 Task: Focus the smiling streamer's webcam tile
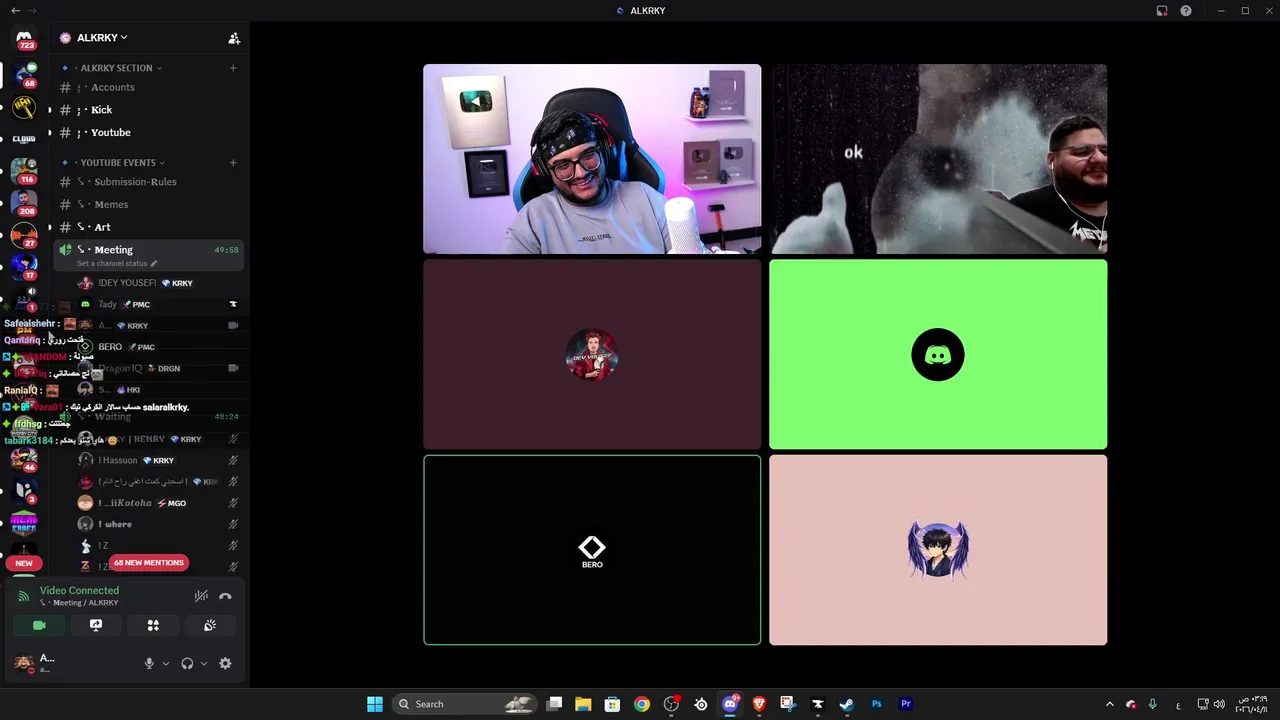point(592,159)
